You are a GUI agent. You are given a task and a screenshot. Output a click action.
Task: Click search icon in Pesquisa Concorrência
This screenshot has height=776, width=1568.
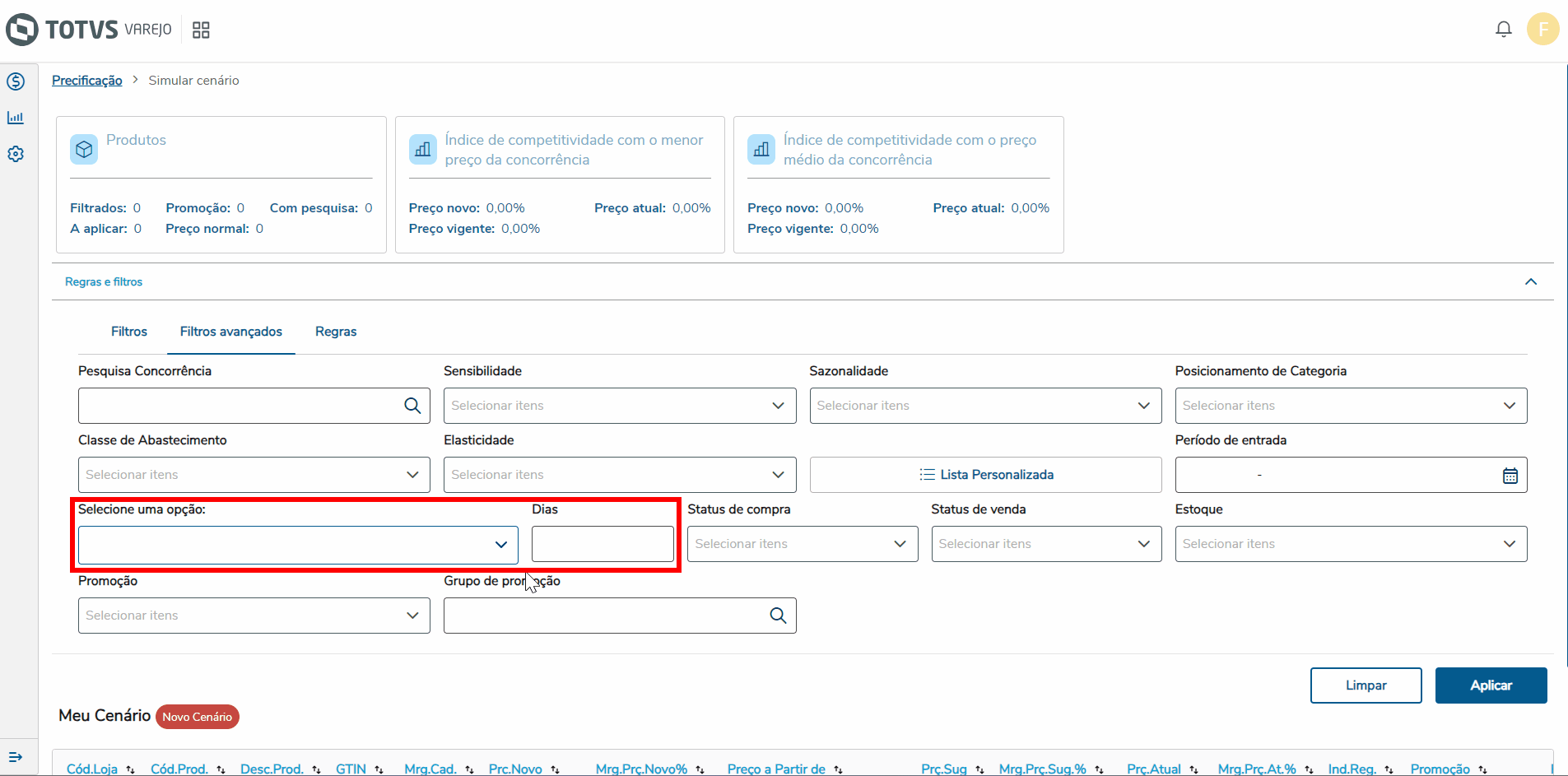tap(412, 406)
